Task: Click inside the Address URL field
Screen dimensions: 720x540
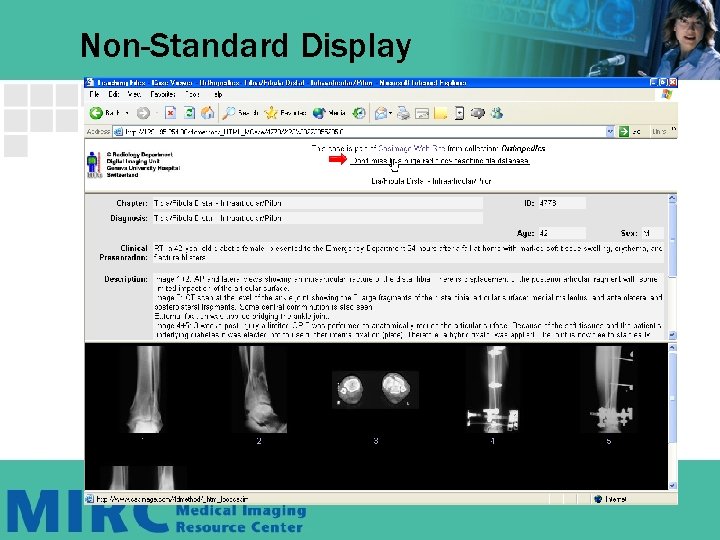Action: click(360, 132)
